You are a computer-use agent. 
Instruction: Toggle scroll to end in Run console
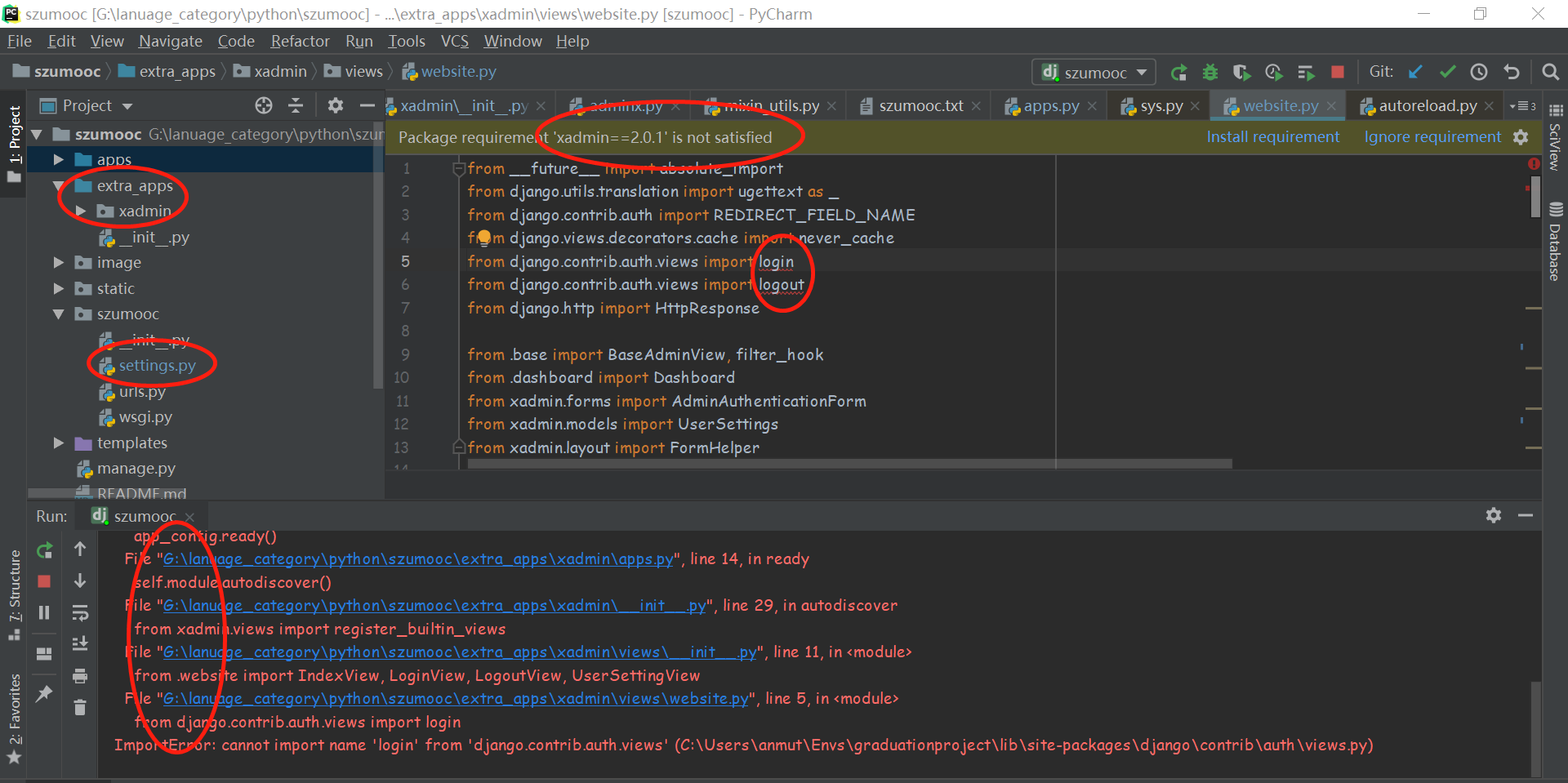pyautogui.click(x=80, y=644)
